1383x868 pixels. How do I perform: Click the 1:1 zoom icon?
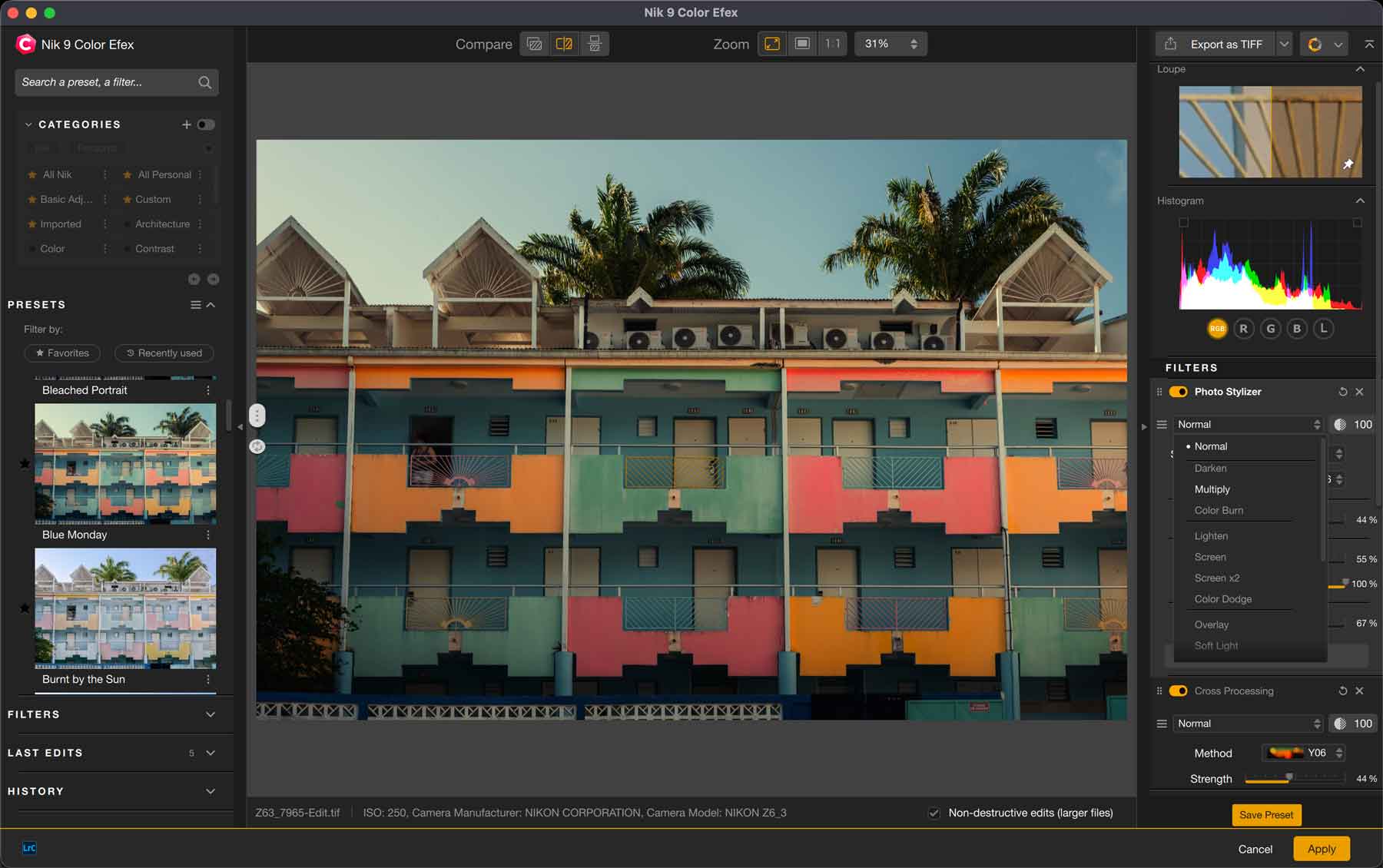pyautogui.click(x=832, y=44)
